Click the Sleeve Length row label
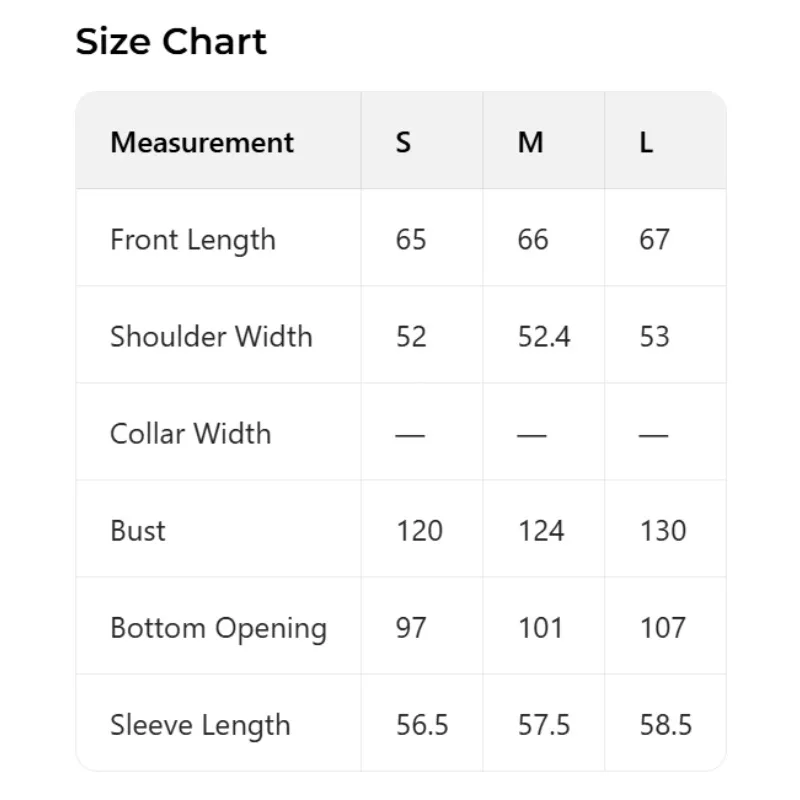Screen dimensions: 800x800 (200, 725)
